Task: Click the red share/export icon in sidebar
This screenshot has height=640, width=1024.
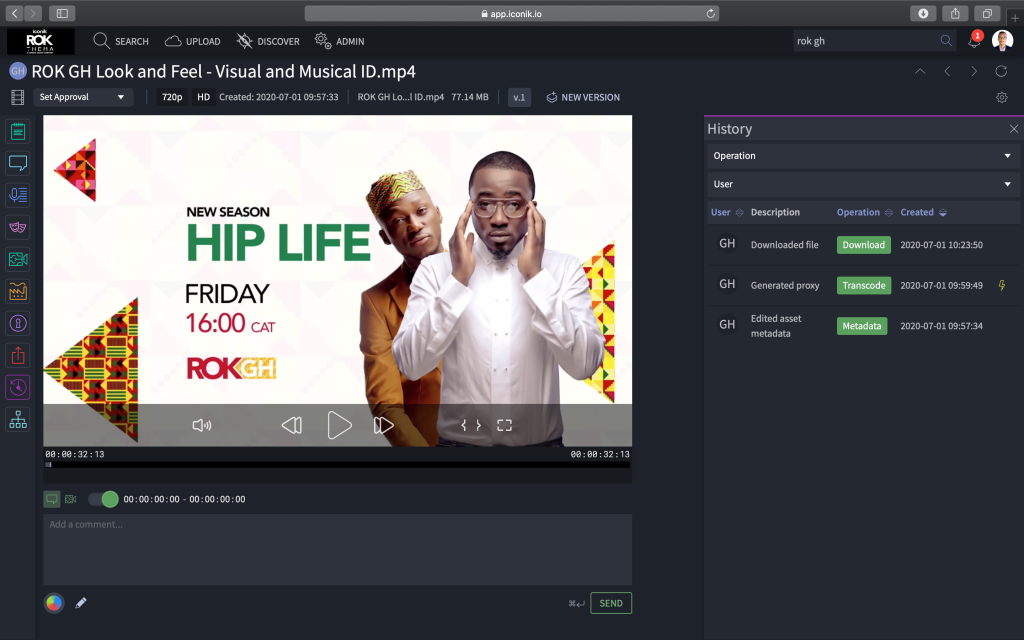Action: tap(18, 355)
